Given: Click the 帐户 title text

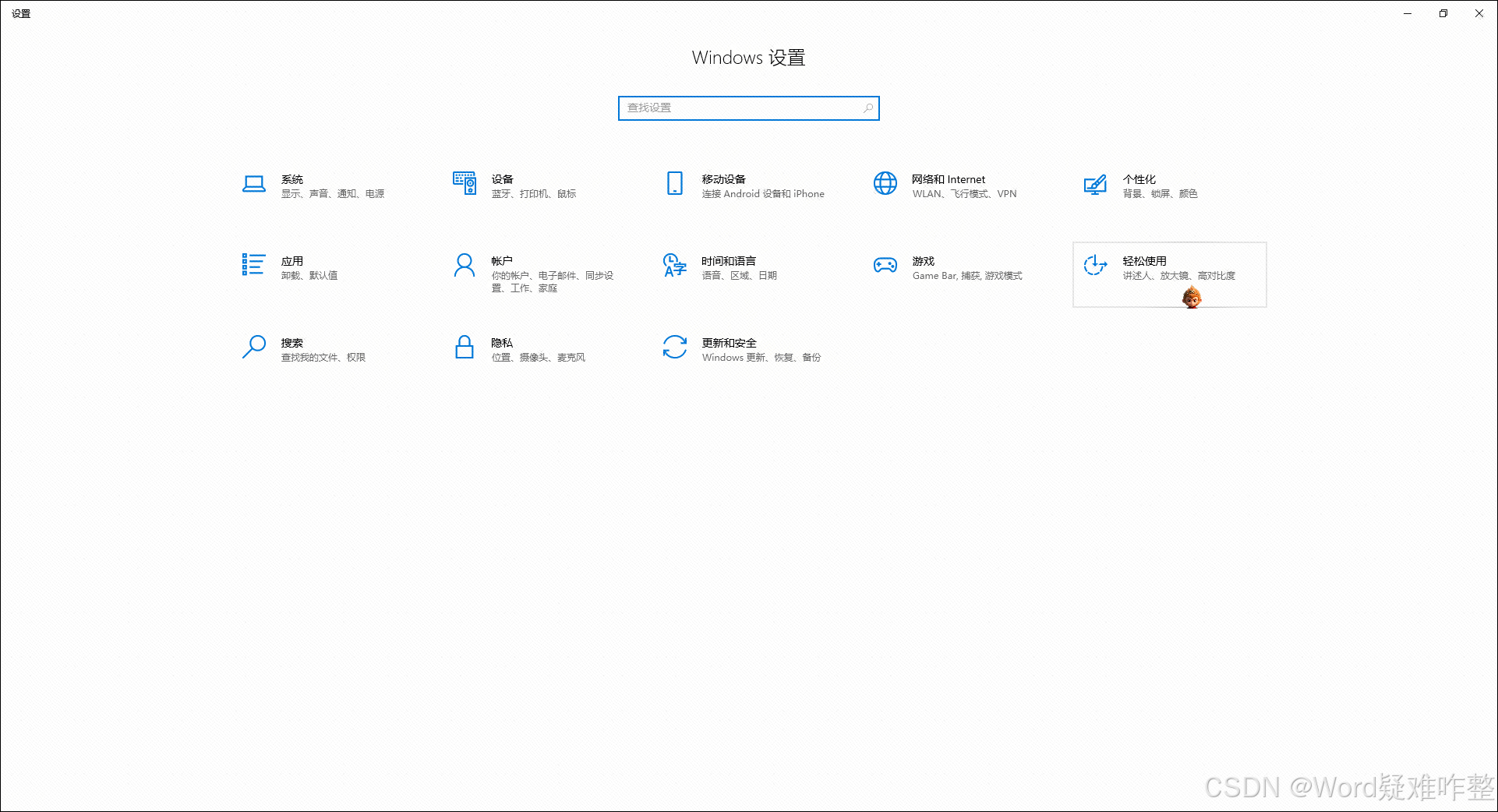Looking at the screenshot, I should coord(503,261).
